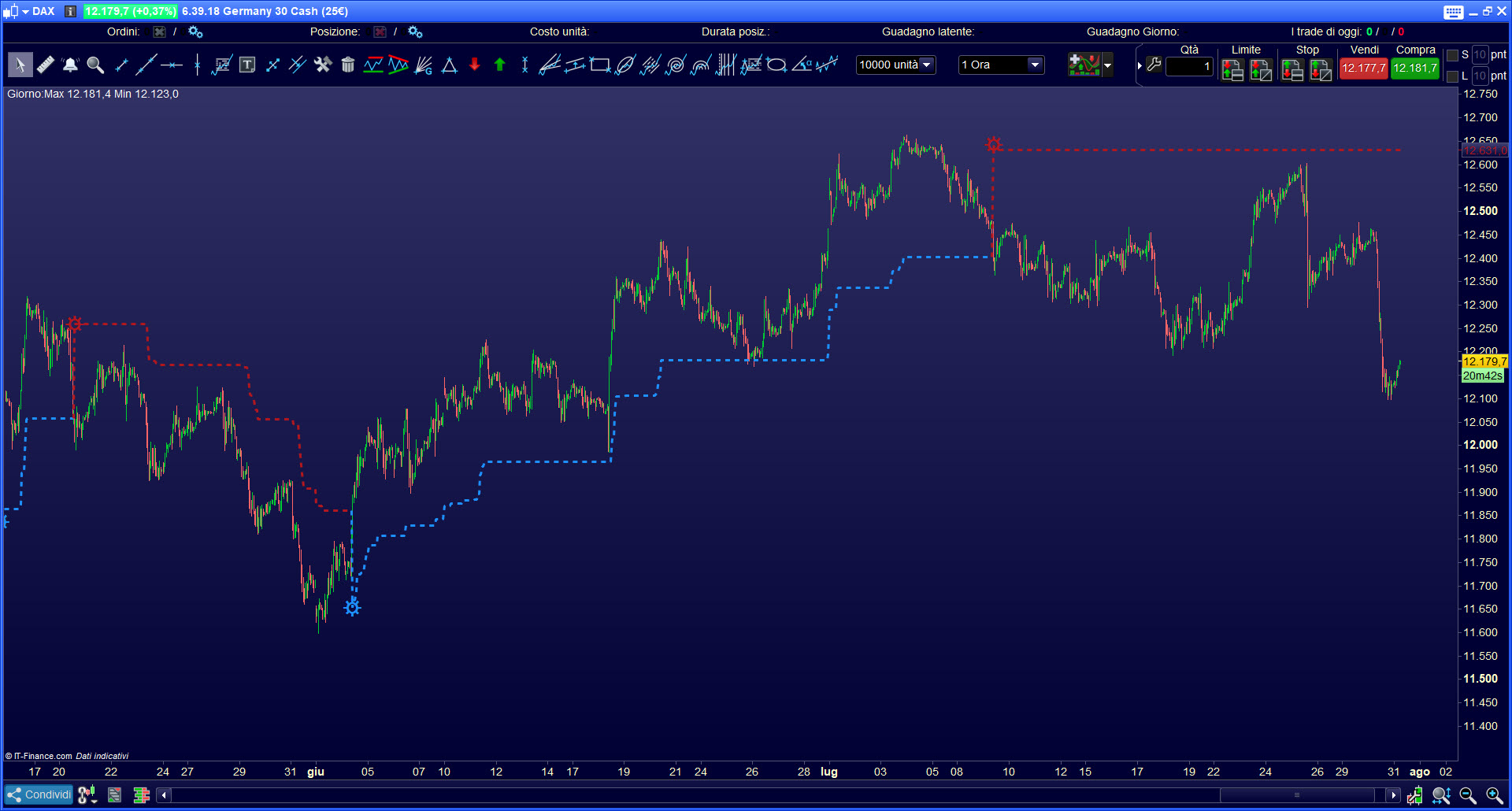Screen dimensions: 1512x811
Task: Click the L points value field
Action: tap(1480, 76)
